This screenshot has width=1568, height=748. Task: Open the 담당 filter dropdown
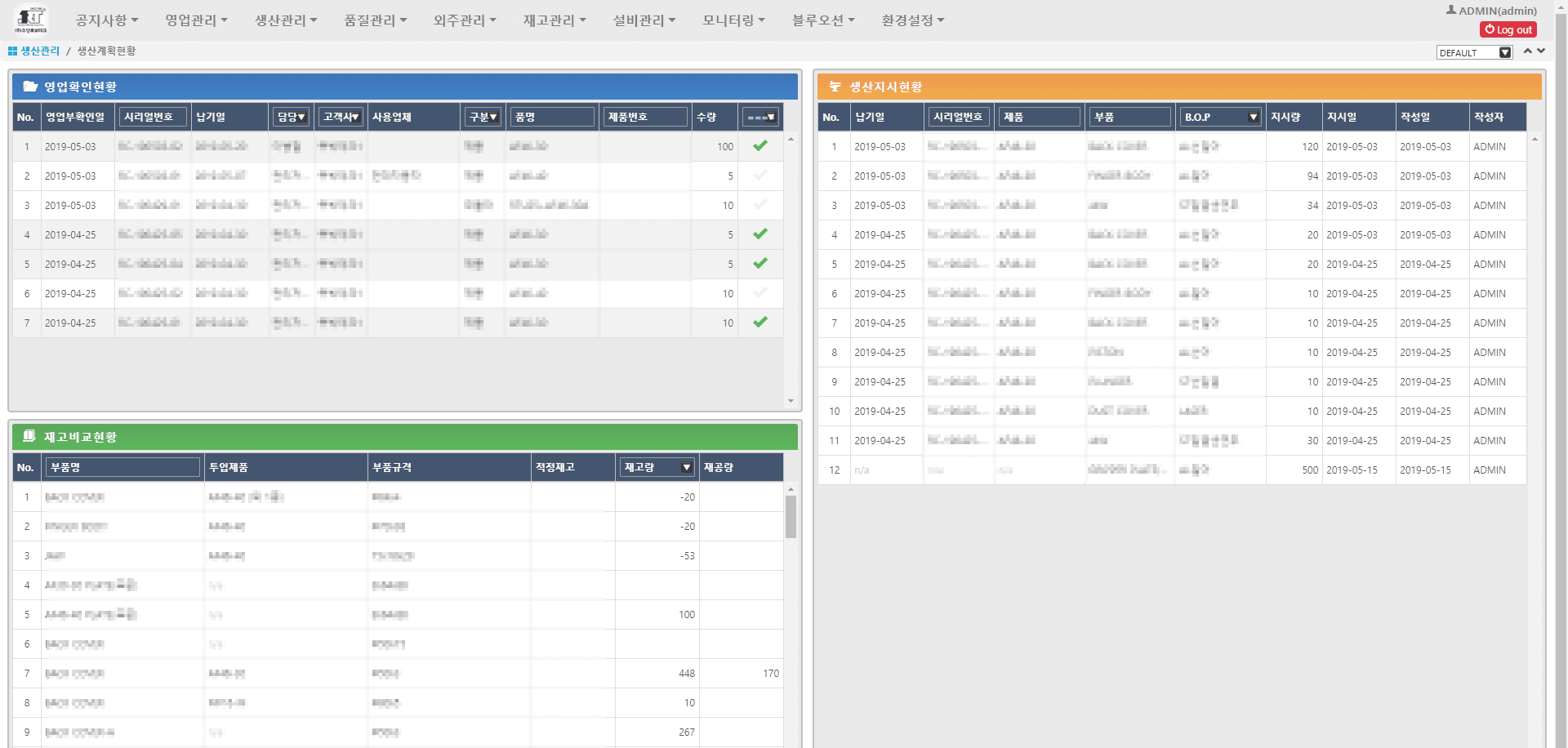[x=292, y=116]
